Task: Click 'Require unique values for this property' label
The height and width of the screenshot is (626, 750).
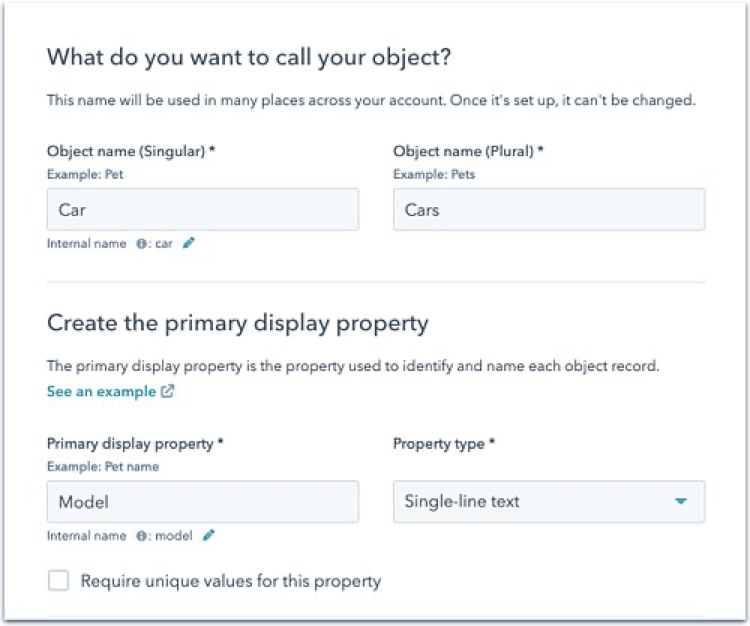Action: [231, 581]
